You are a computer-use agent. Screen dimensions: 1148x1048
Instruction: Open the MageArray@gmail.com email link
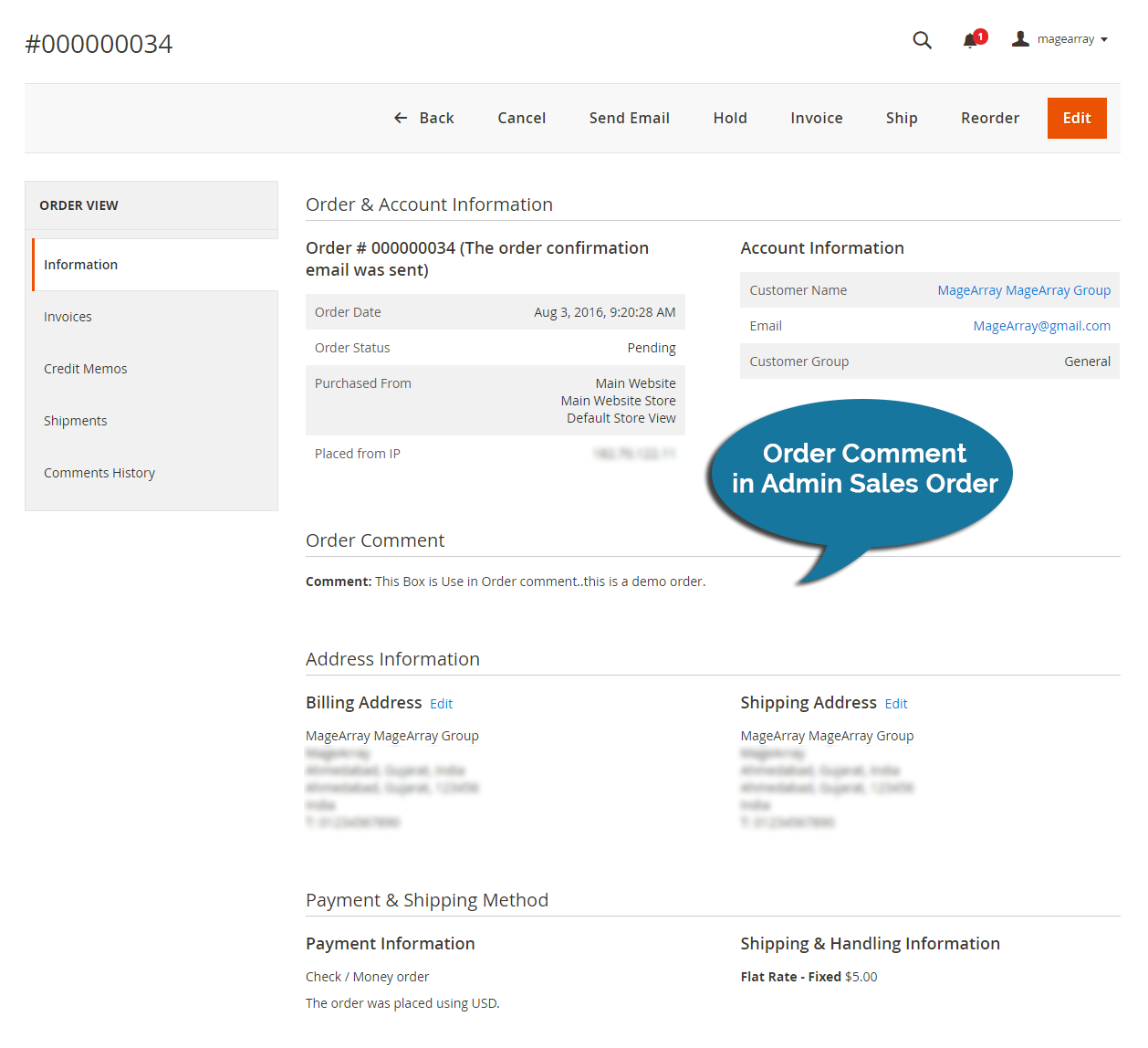coord(1042,325)
